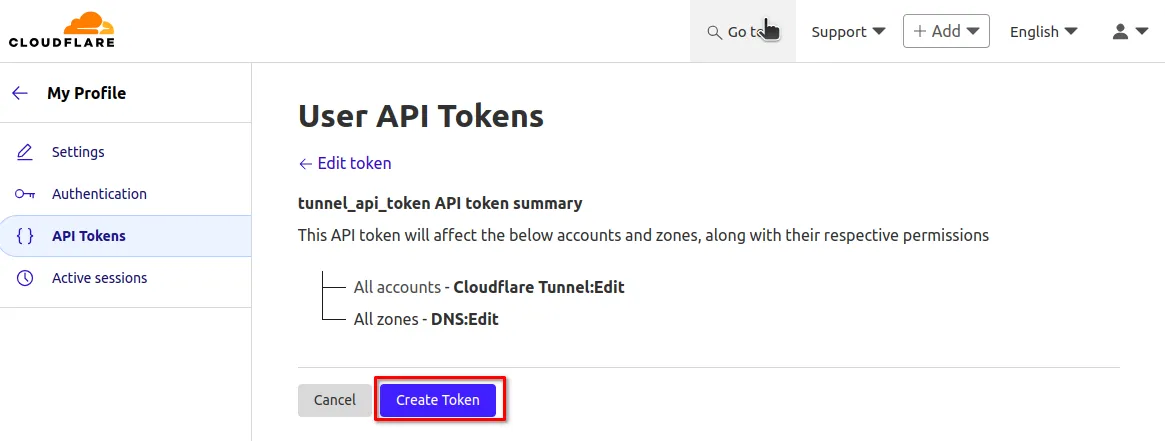Click the key icon beside Authentication
This screenshot has width=1165, height=441.
(25, 194)
